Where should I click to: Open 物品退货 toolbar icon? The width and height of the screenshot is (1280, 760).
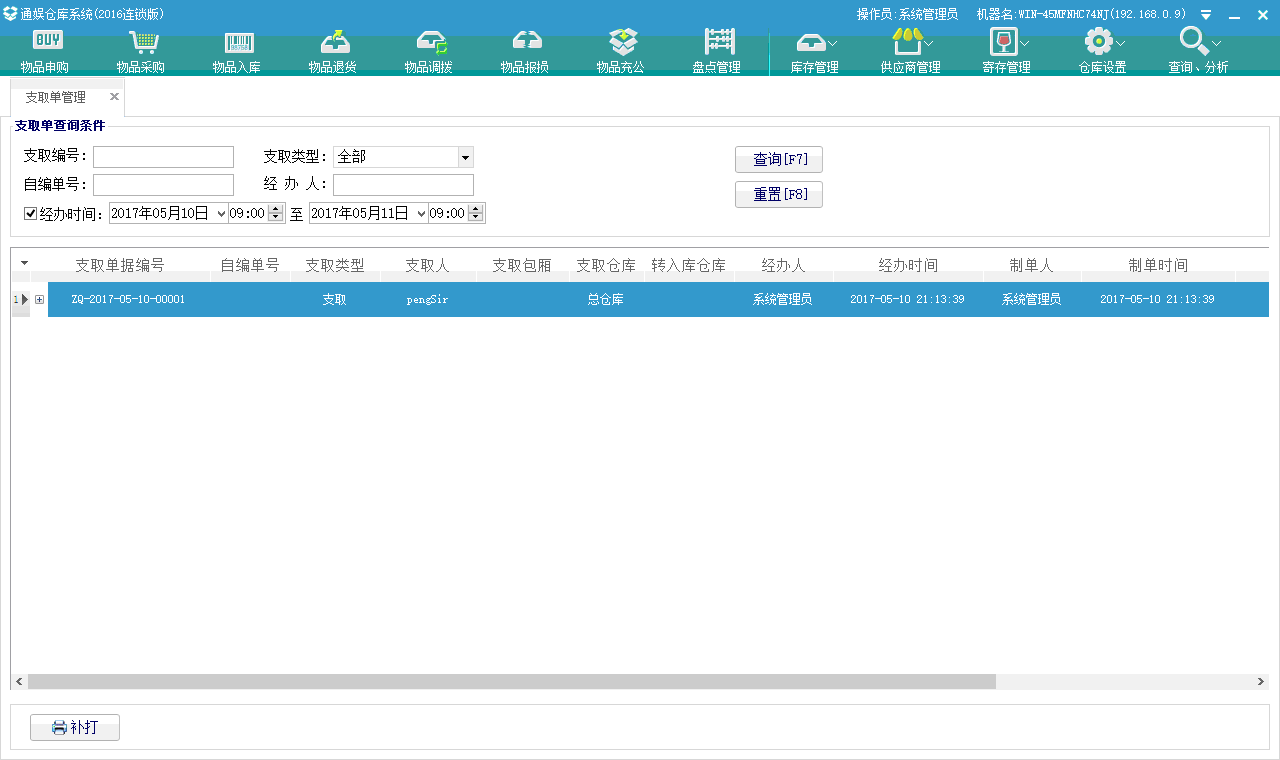[333, 50]
